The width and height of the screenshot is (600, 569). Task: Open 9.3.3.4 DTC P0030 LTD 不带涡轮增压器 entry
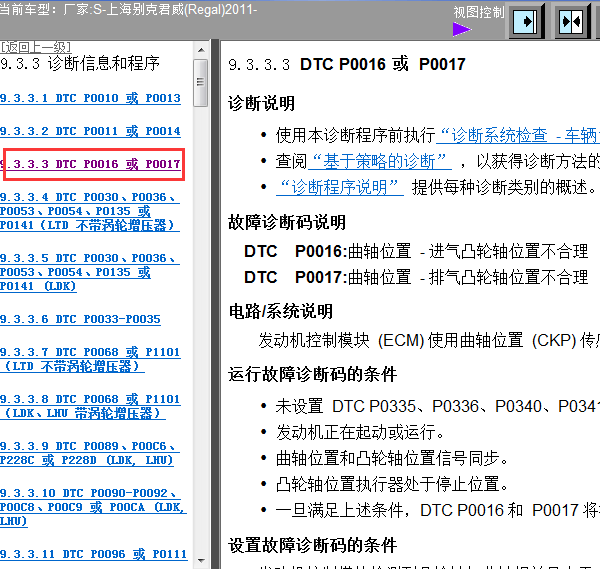90,211
